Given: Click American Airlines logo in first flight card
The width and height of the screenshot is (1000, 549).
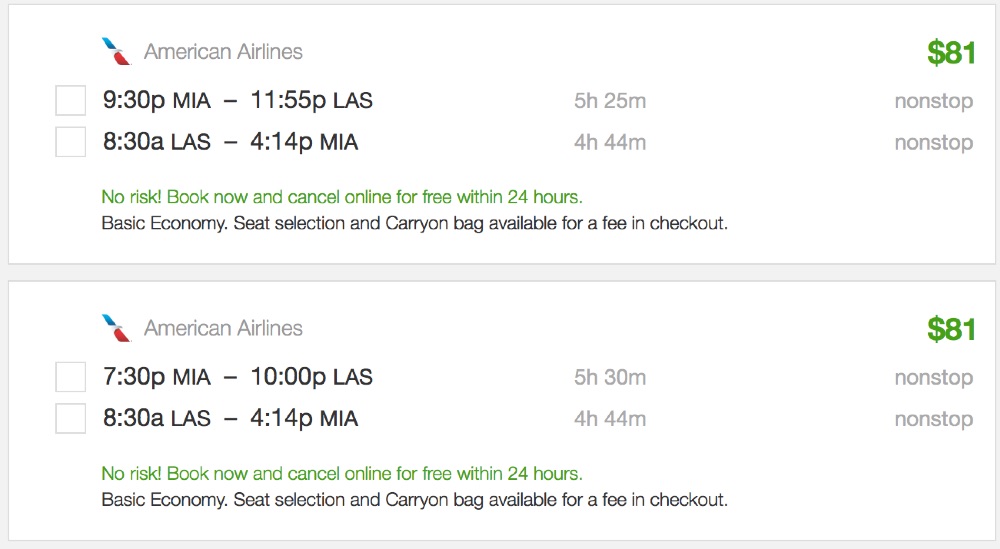Looking at the screenshot, I should coord(116,51).
